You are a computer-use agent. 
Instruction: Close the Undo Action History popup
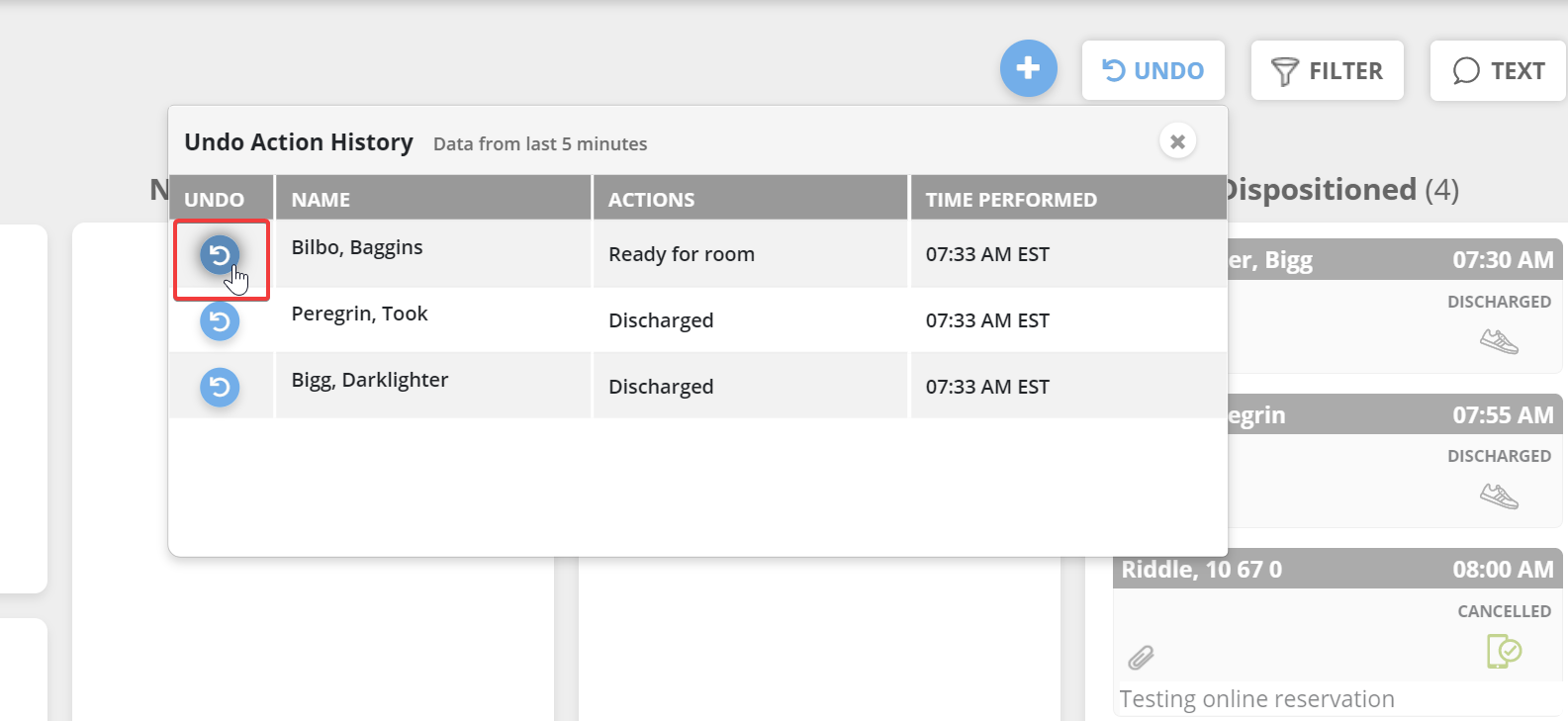[1177, 141]
